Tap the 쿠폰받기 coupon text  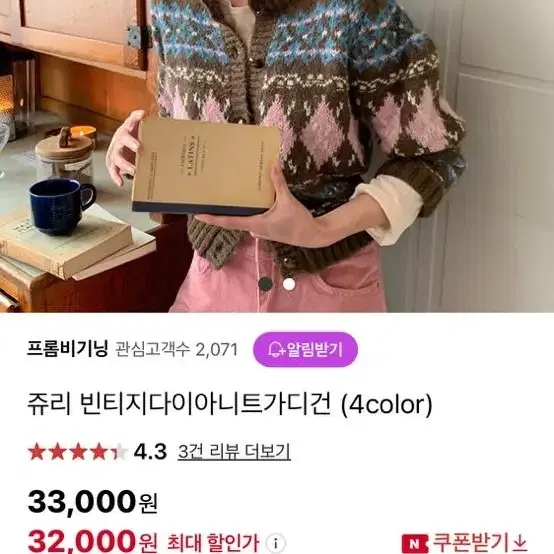[x=470, y=543]
